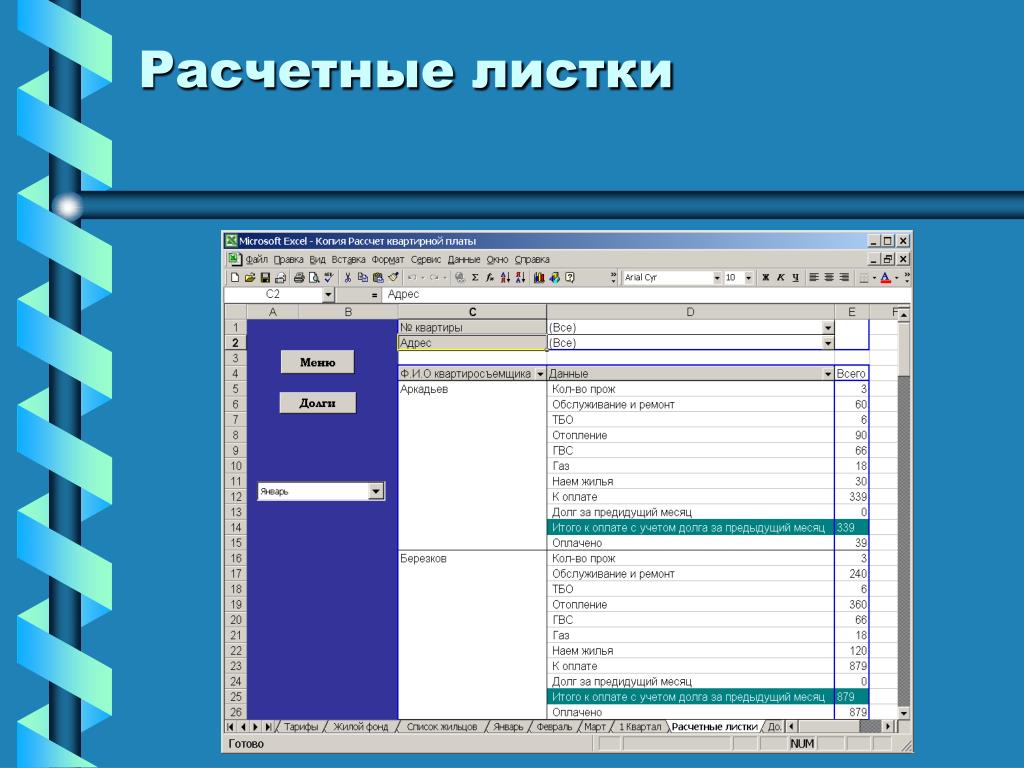The height and width of the screenshot is (768, 1024).
Task: Click the Sort Ascending icon
Action: (x=505, y=278)
